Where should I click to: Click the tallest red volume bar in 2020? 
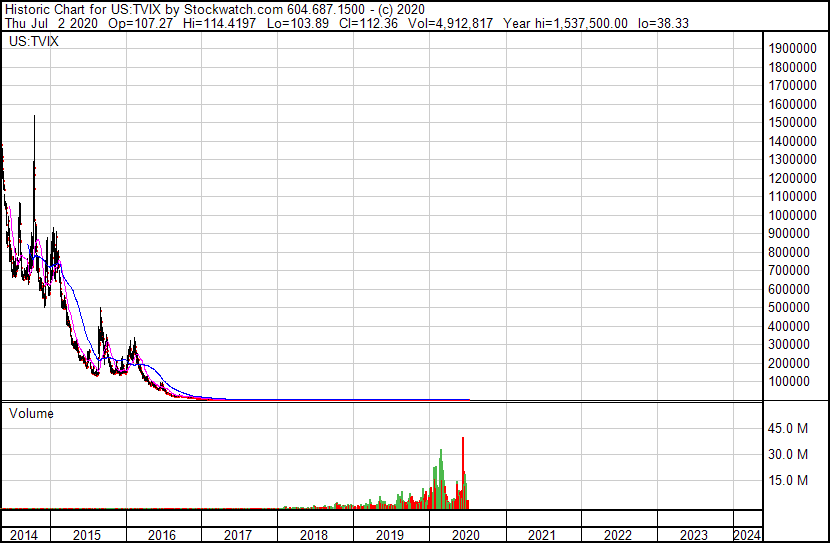463,470
